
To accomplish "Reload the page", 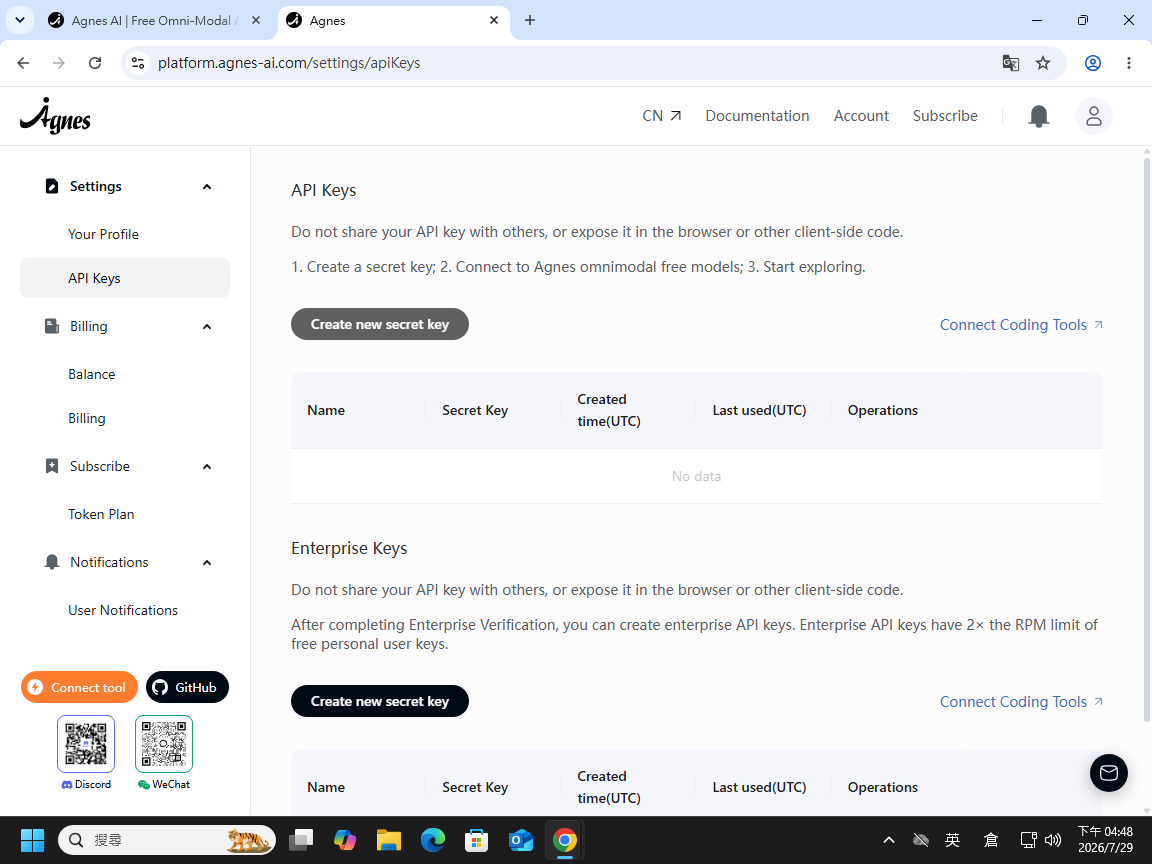I will point(95,63).
